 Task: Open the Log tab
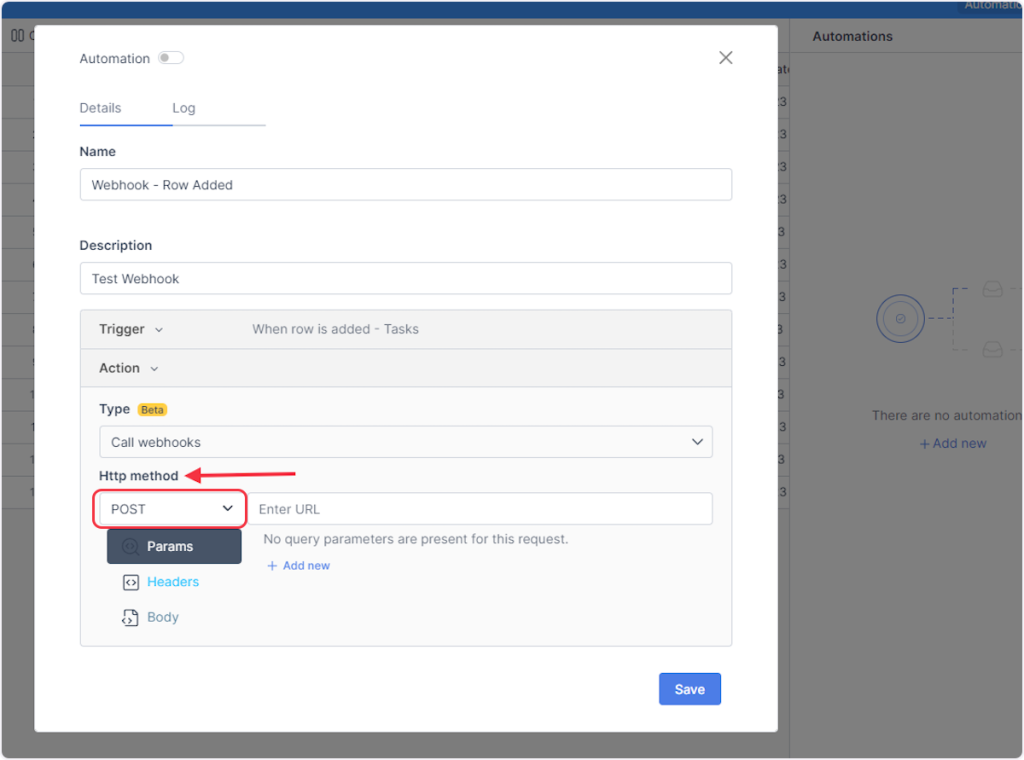tap(184, 108)
